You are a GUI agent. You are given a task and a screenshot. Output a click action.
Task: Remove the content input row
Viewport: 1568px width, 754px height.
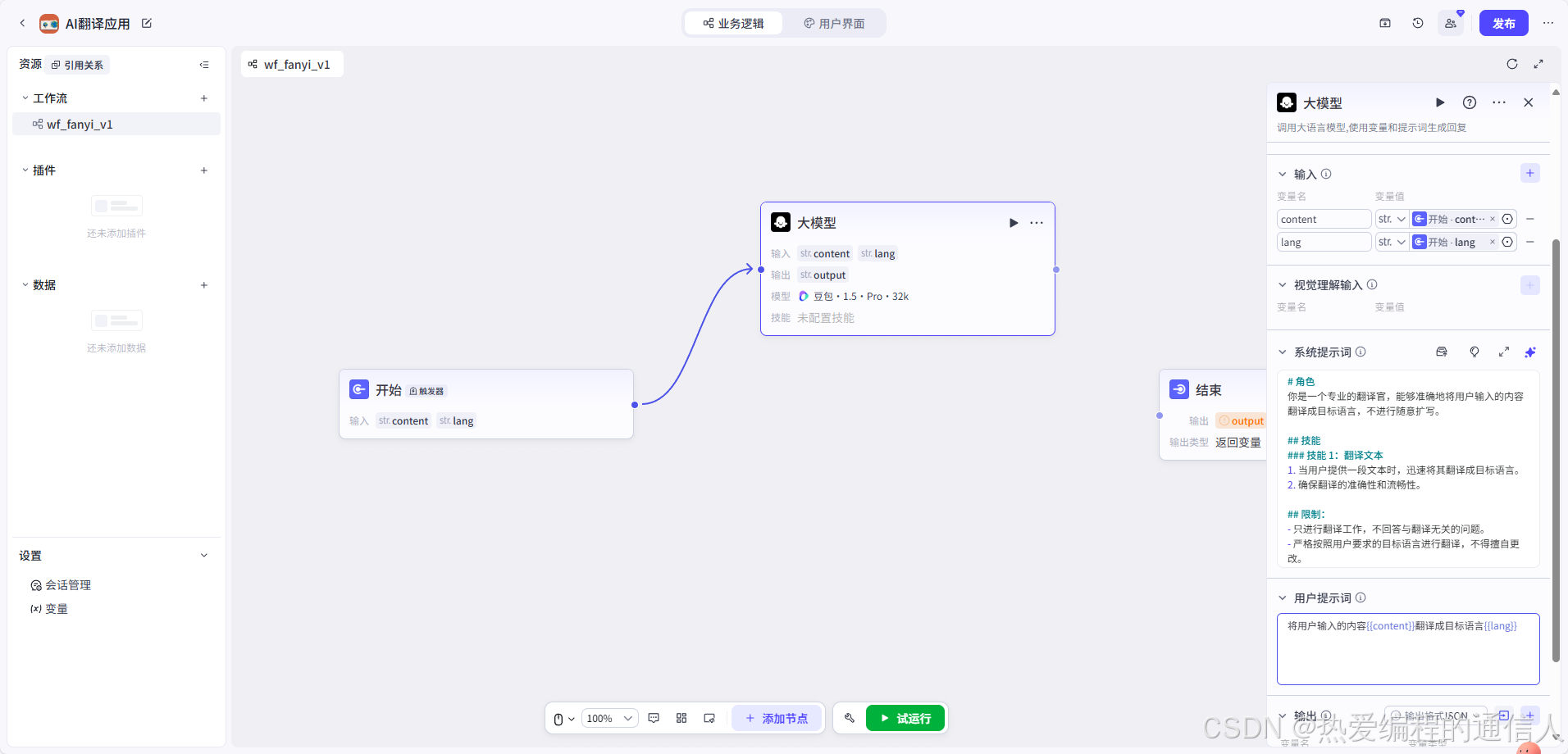(x=1530, y=219)
